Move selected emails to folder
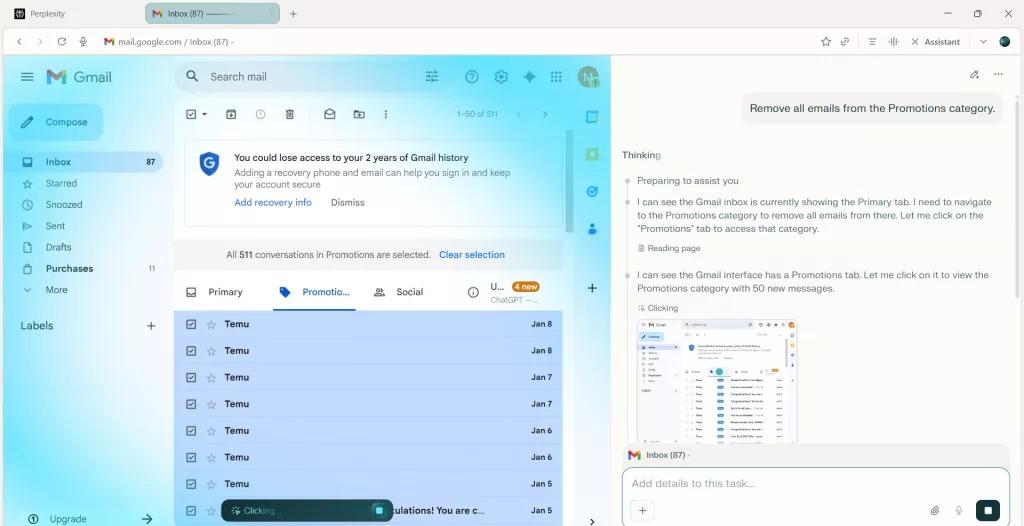Screen dimensions: 1024x526 (x=359, y=114)
